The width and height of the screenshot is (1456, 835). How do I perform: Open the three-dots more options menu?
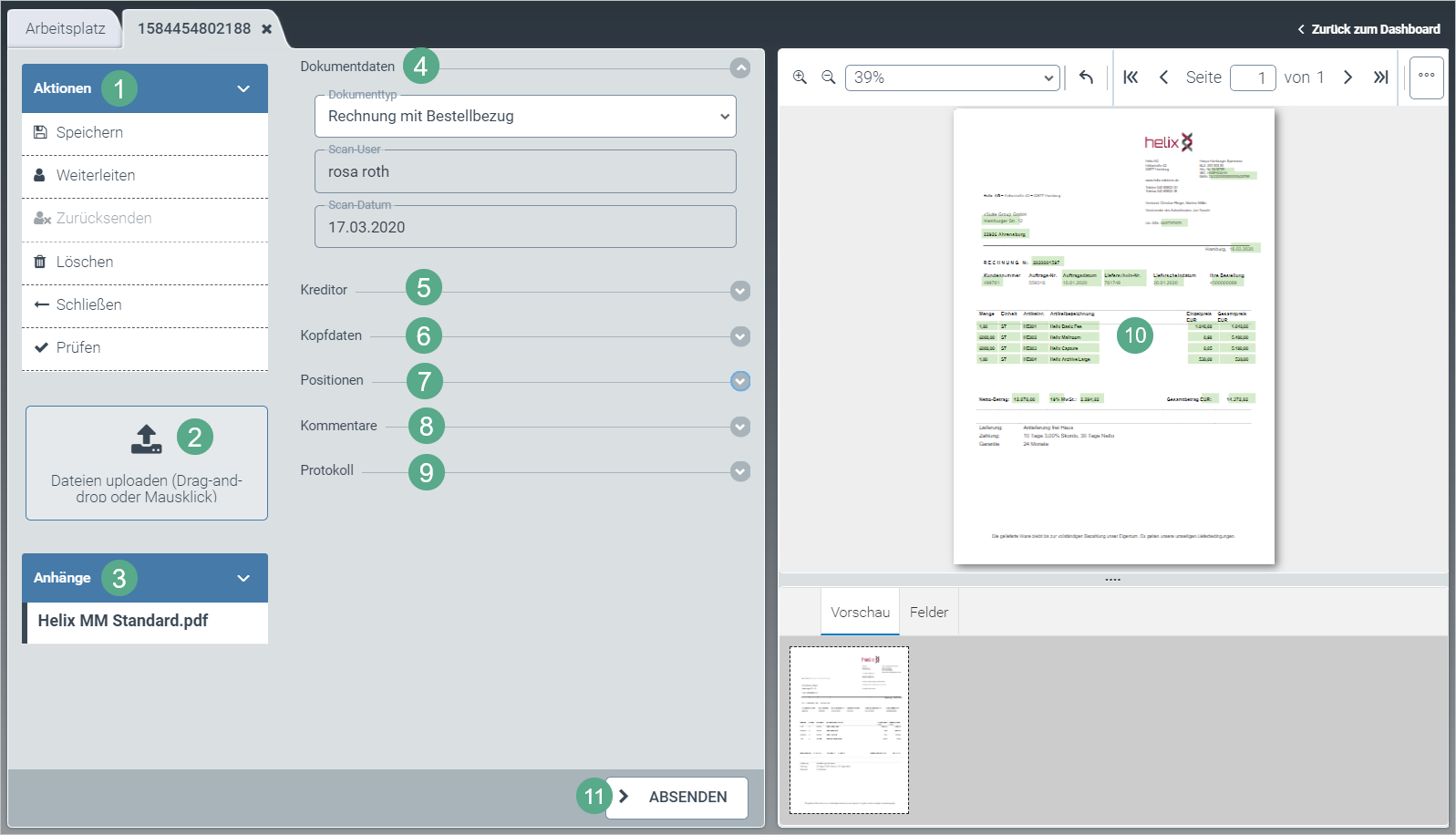click(1426, 77)
